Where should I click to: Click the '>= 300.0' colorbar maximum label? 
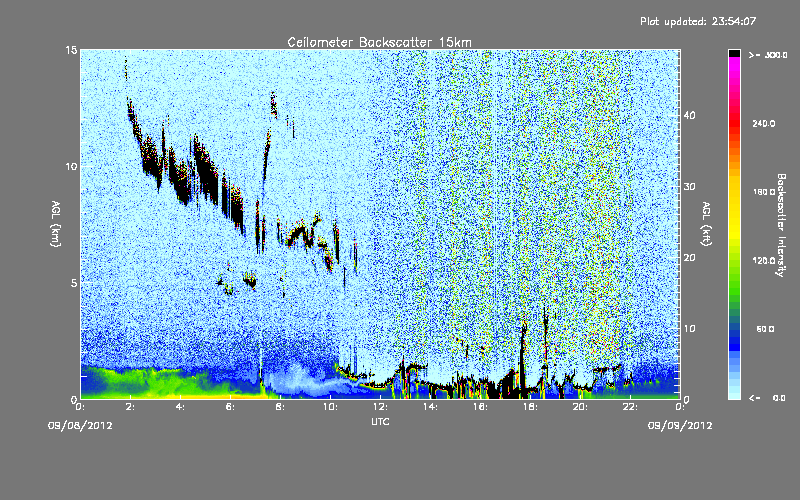point(768,55)
